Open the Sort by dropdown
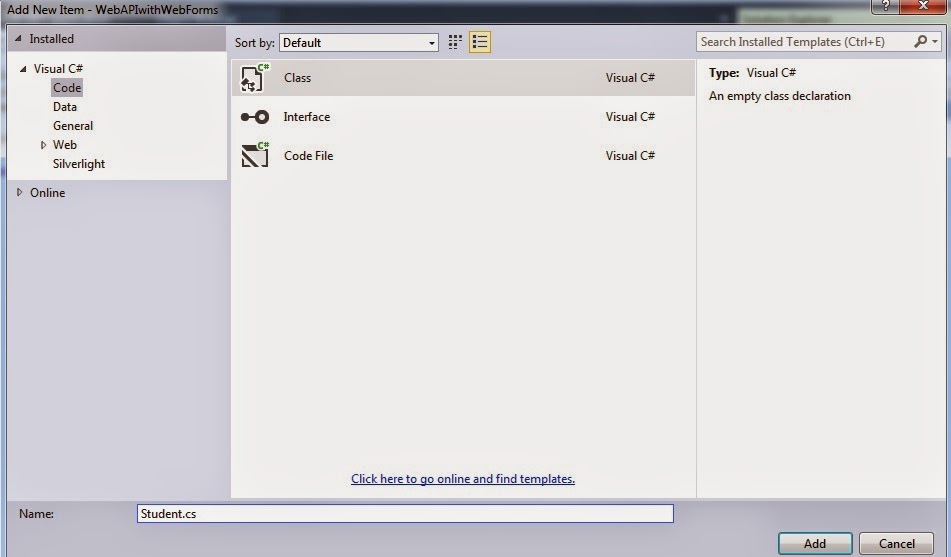Viewport: 951px width, 557px height. point(359,43)
